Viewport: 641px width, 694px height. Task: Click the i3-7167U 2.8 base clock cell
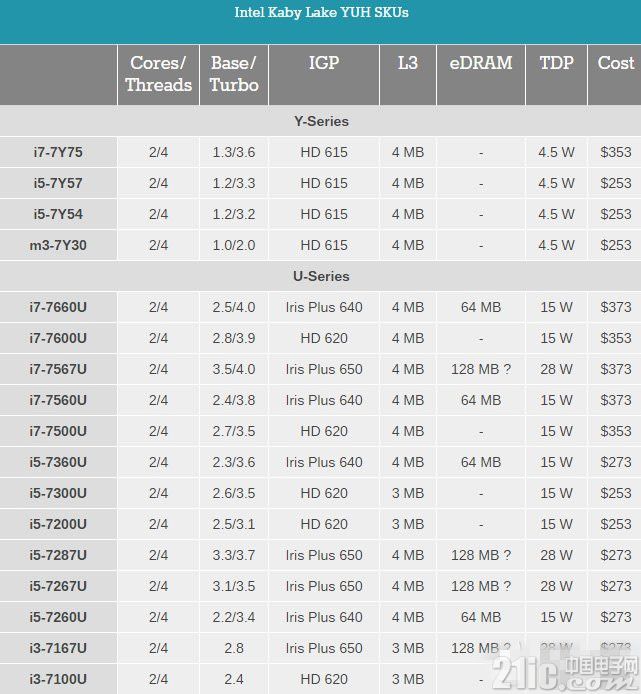pyautogui.click(x=234, y=648)
